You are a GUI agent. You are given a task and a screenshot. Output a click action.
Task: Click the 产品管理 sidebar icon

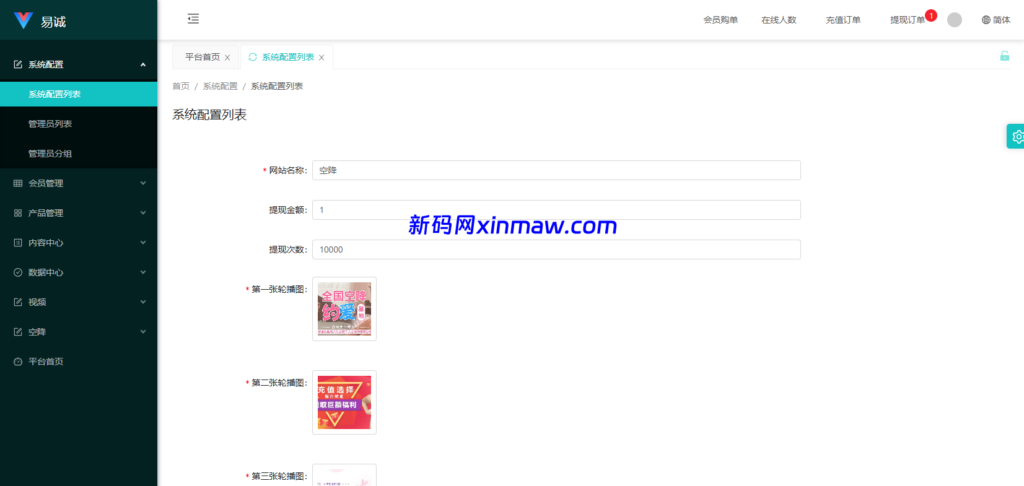18,213
